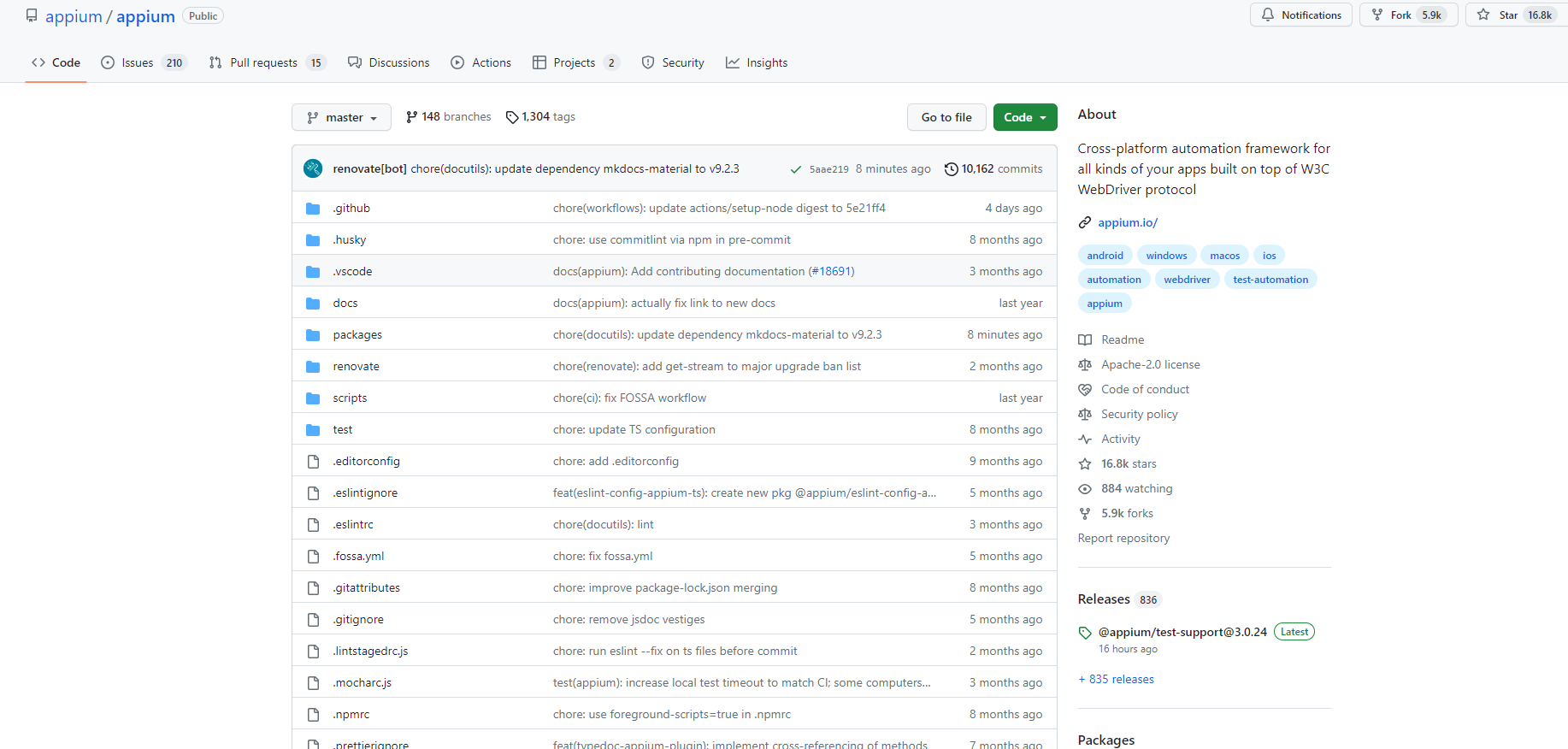Open the .github folder icon
This screenshot has height=749, width=1568.
click(313, 209)
